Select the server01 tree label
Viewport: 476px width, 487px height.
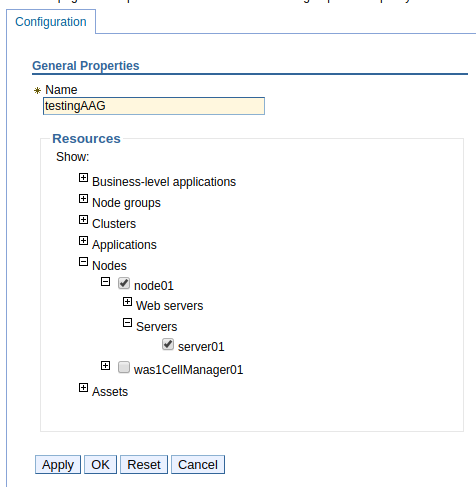point(201,347)
